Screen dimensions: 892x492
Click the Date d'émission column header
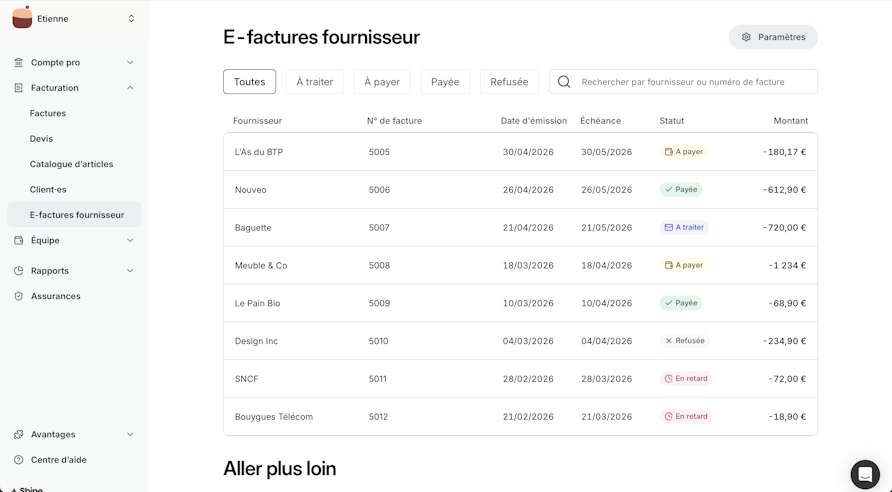(x=534, y=121)
